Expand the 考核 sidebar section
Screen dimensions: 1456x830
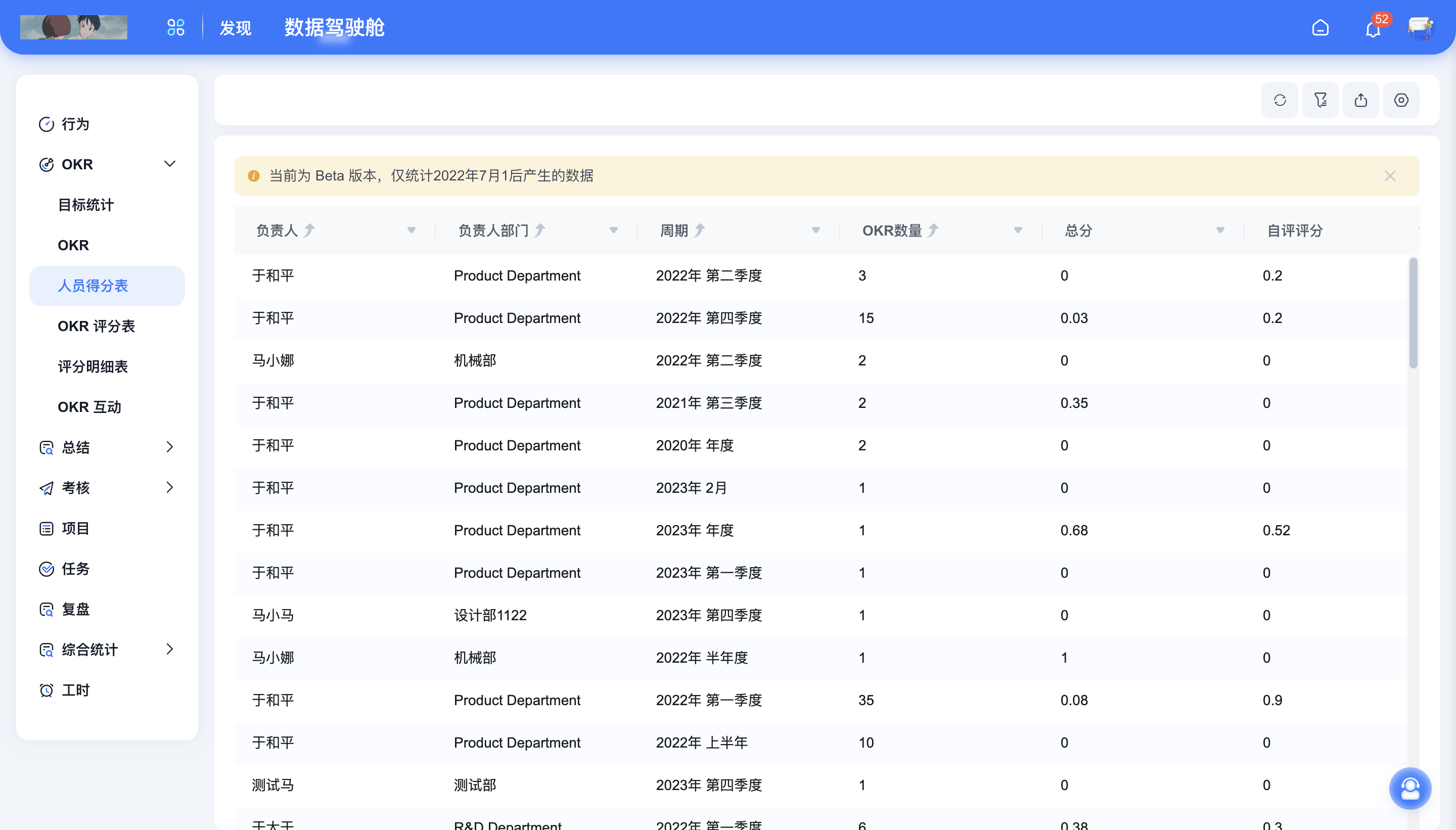pyautogui.click(x=169, y=487)
